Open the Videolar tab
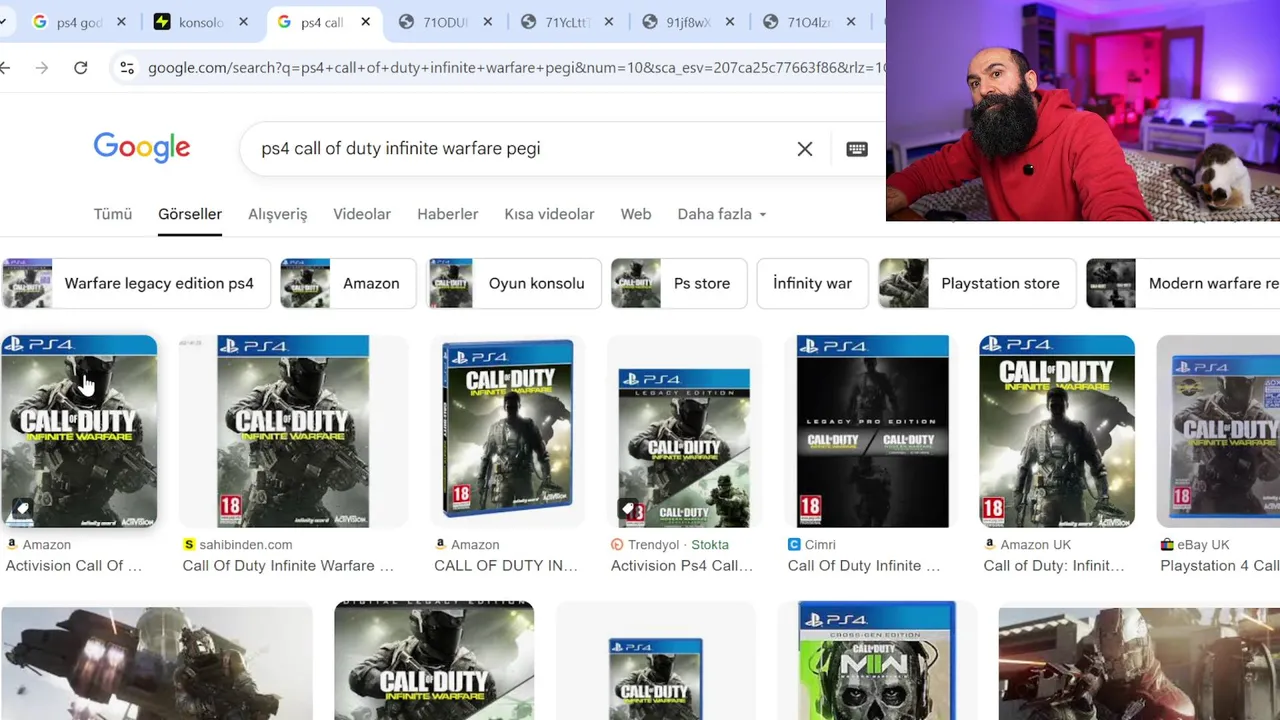 (x=362, y=214)
